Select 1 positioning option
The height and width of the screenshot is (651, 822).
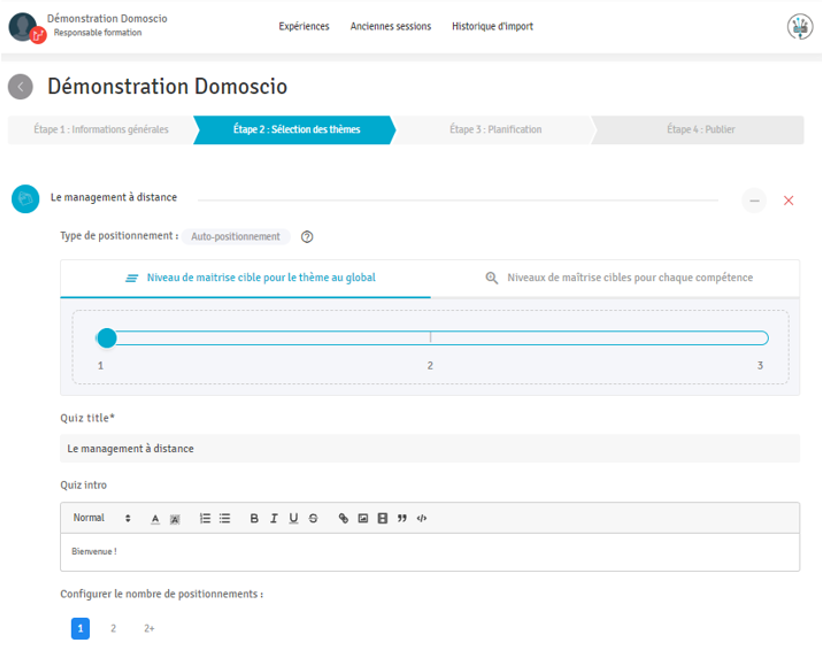tap(81, 628)
